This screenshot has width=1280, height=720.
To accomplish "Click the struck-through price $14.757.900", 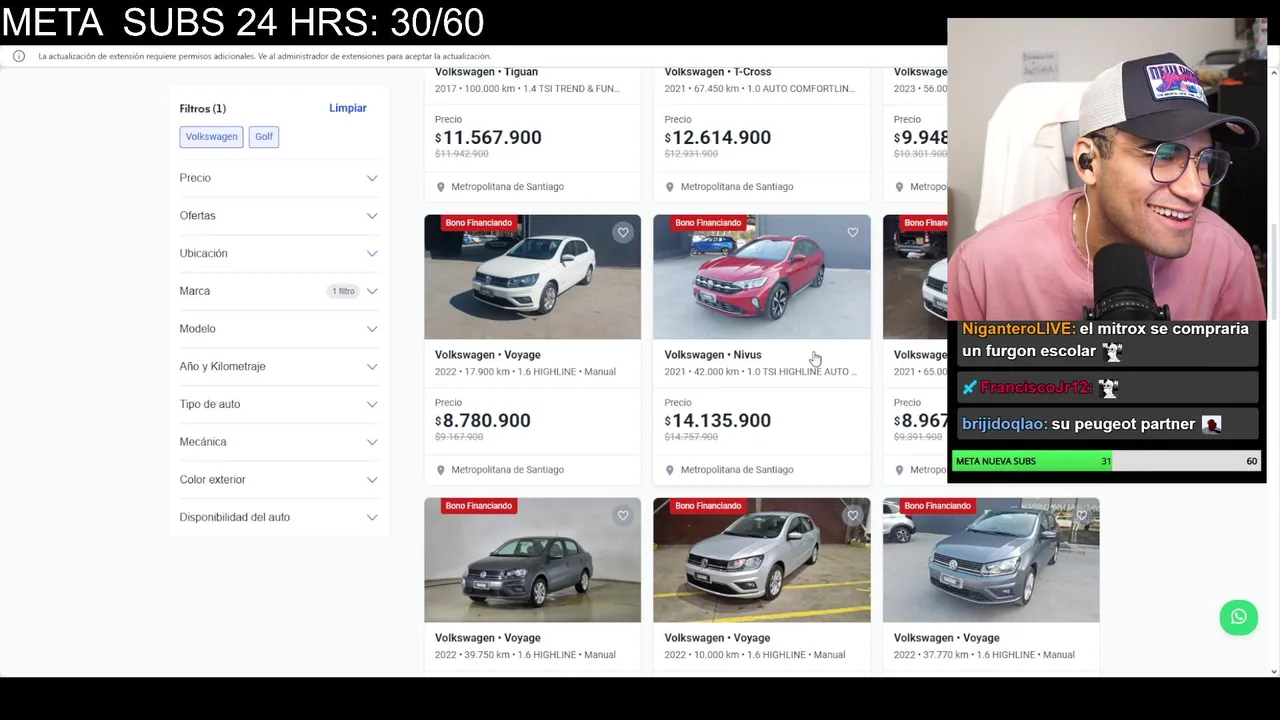I will pyautogui.click(x=691, y=437).
